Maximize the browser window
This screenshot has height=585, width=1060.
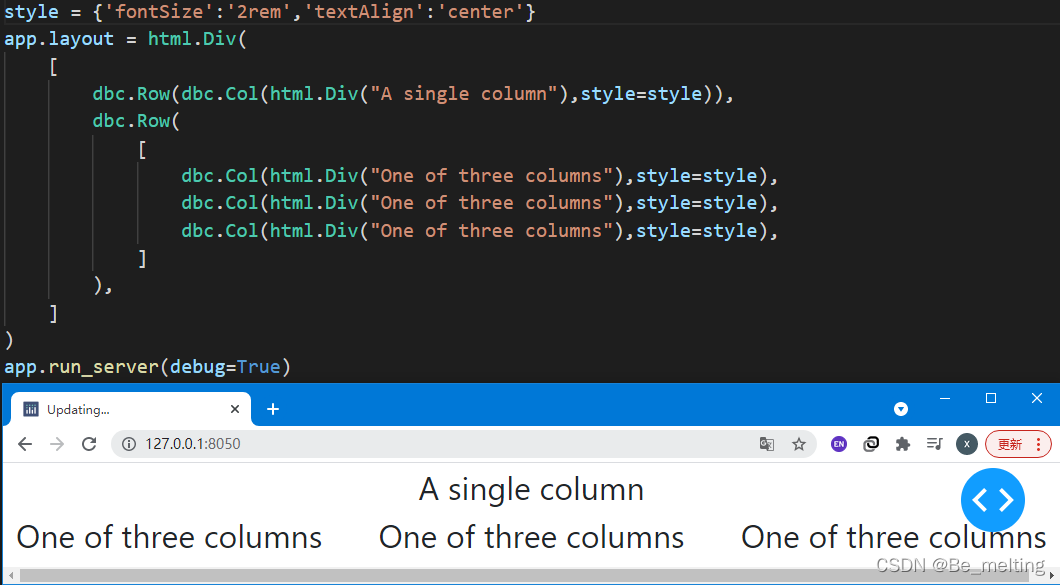pos(991,398)
